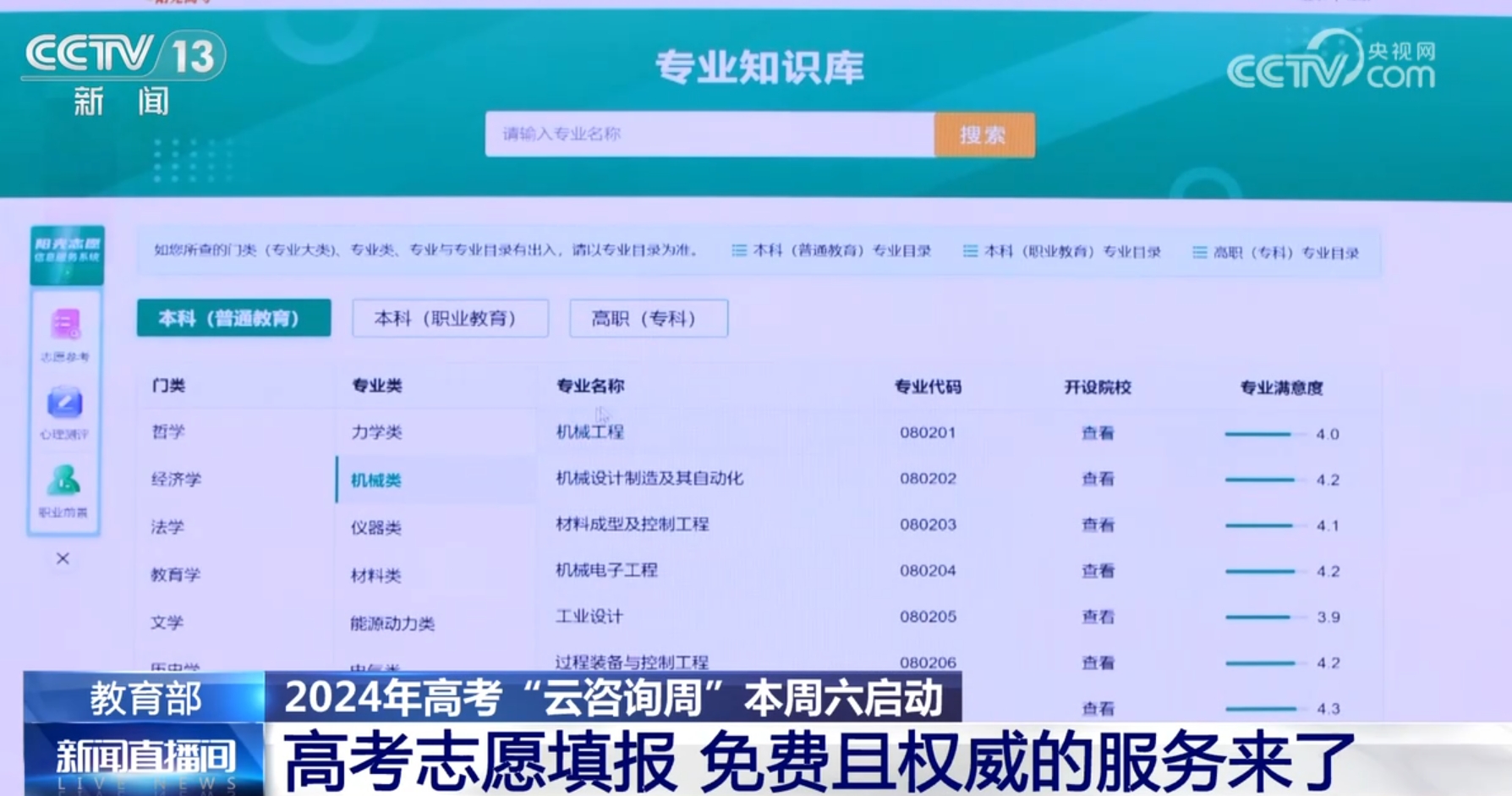1512x796 pixels.
Task: Close the floating sidebar with the X
Action: pos(63,558)
